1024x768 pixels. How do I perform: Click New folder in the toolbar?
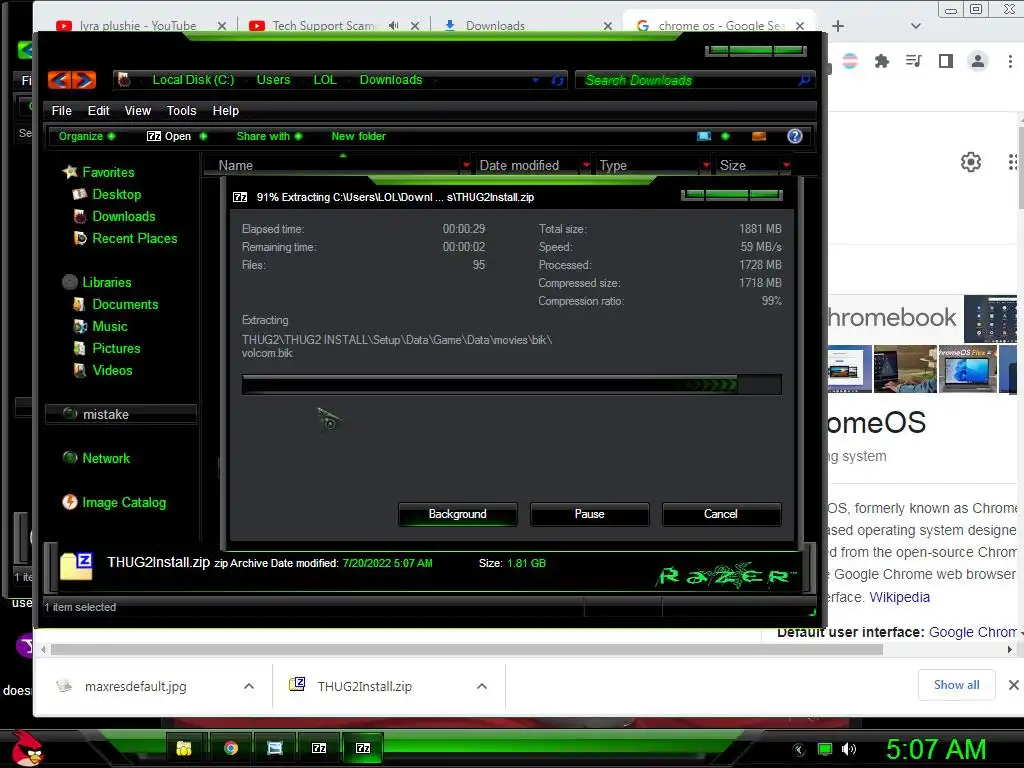pos(359,136)
